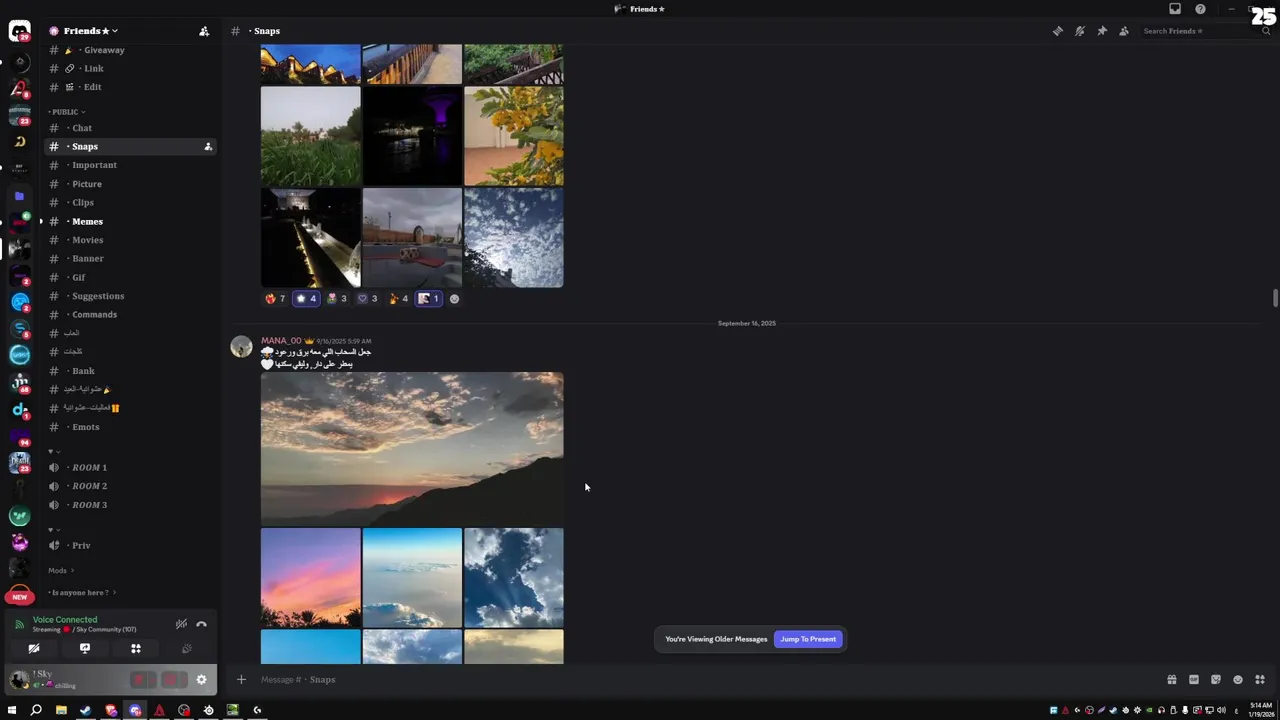Open the Clips channel

tap(130, 202)
